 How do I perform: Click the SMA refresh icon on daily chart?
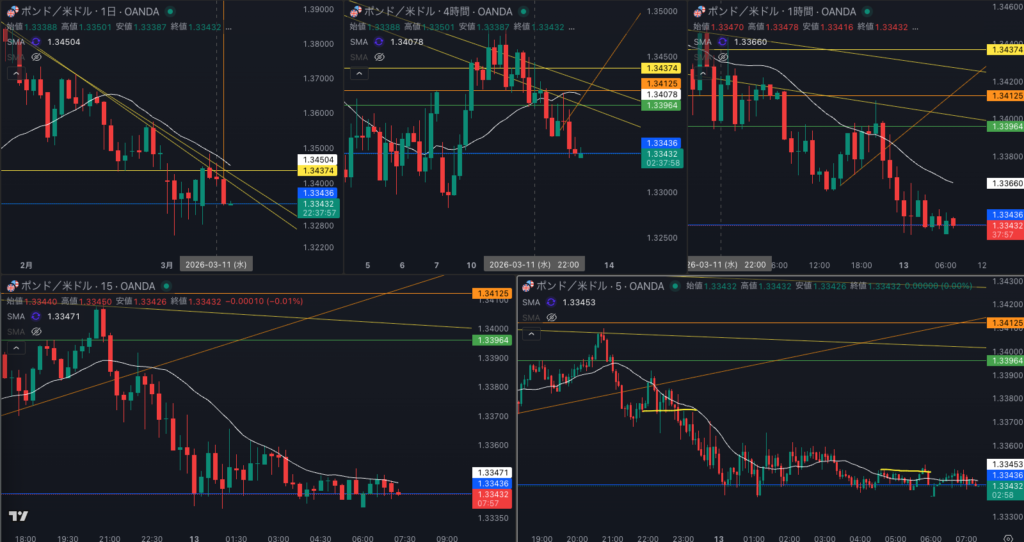point(38,42)
